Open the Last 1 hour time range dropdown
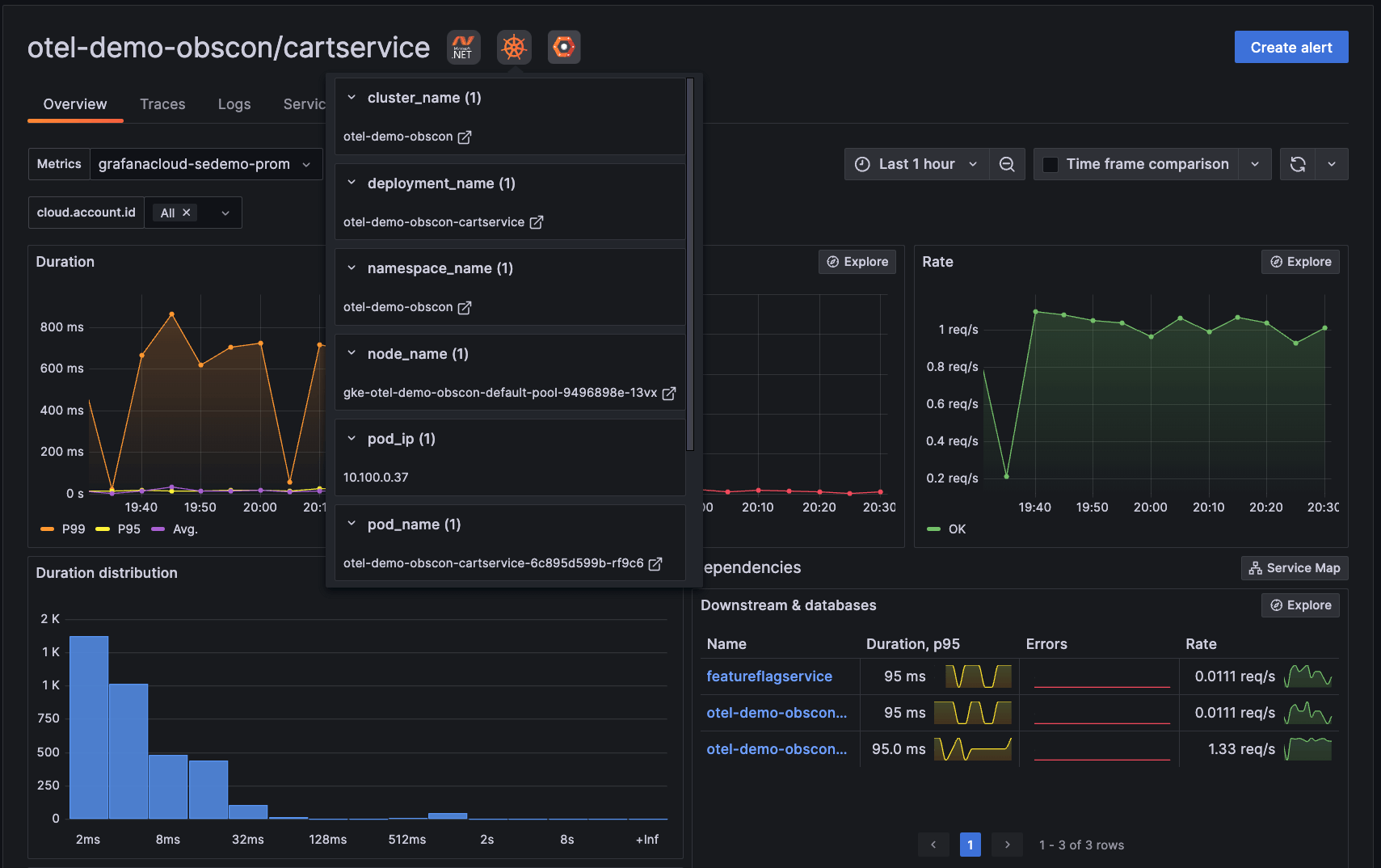 click(916, 163)
